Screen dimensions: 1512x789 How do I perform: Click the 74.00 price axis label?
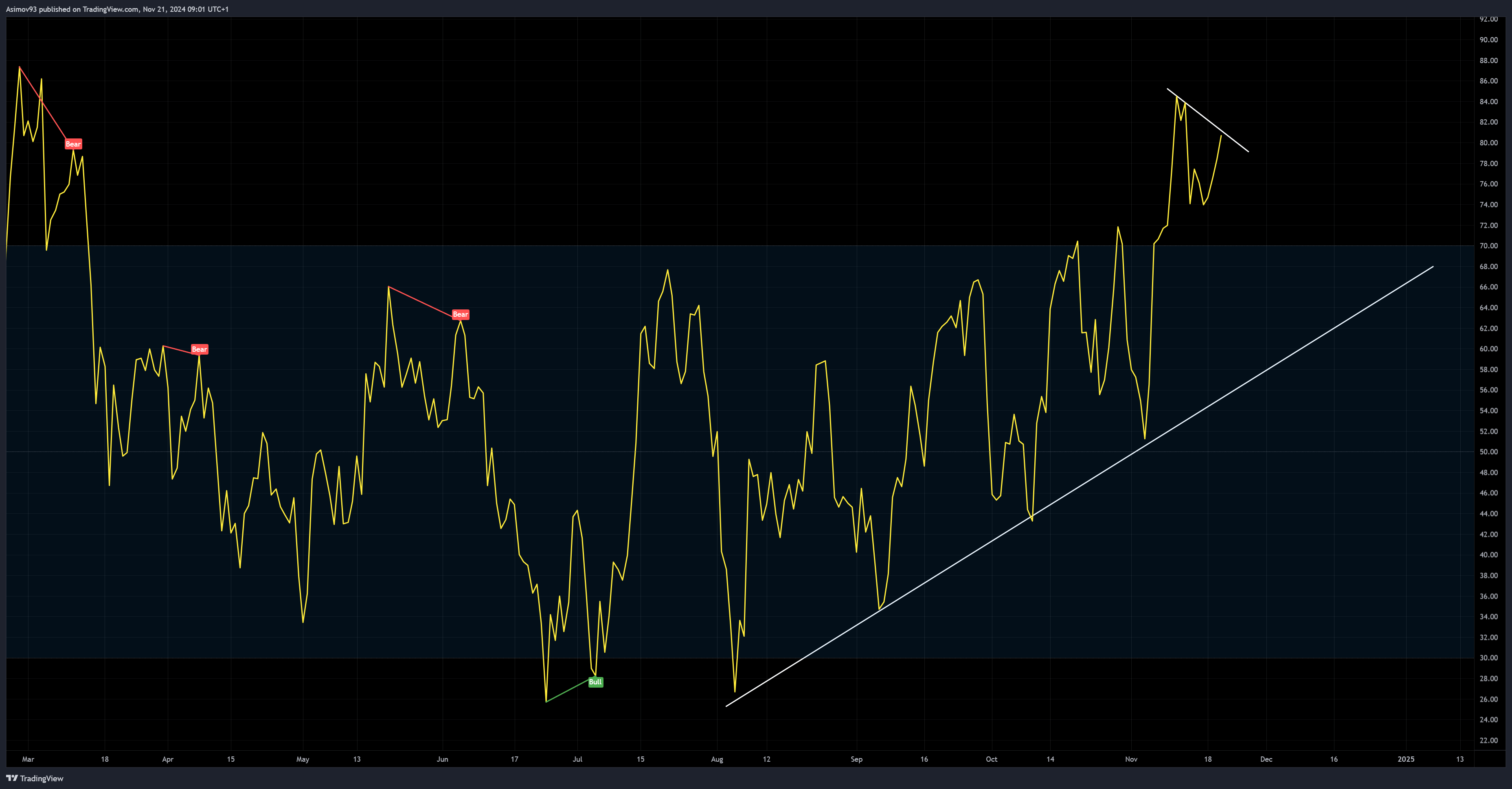tap(1488, 205)
